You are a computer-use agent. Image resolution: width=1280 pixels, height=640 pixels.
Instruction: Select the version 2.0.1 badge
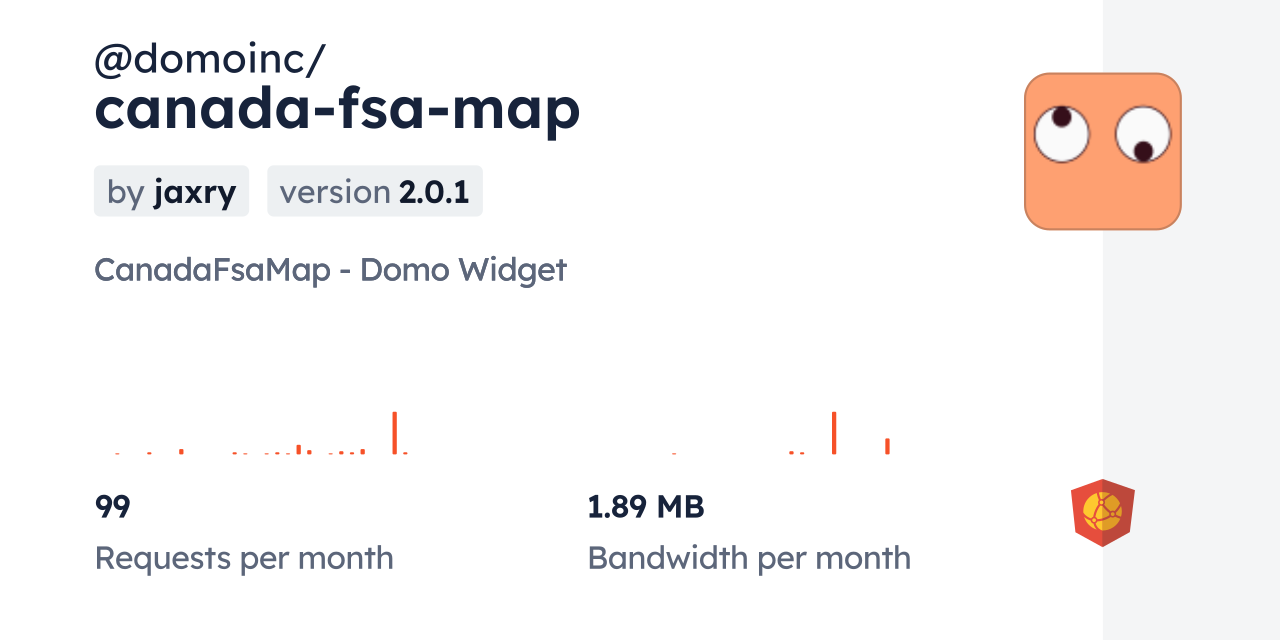(375, 191)
